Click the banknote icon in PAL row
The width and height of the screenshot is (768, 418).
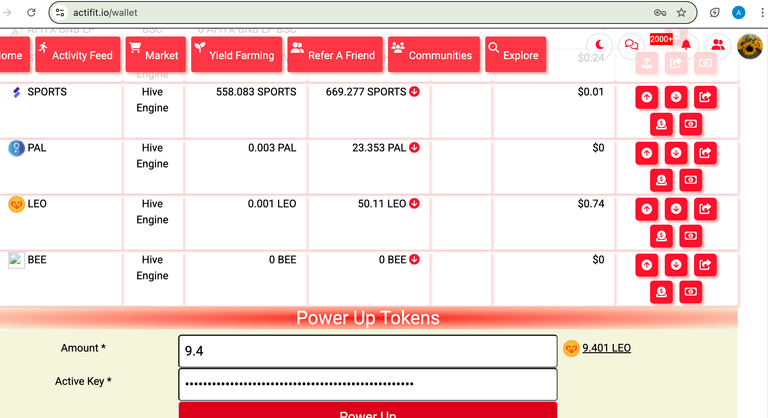click(x=691, y=180)
